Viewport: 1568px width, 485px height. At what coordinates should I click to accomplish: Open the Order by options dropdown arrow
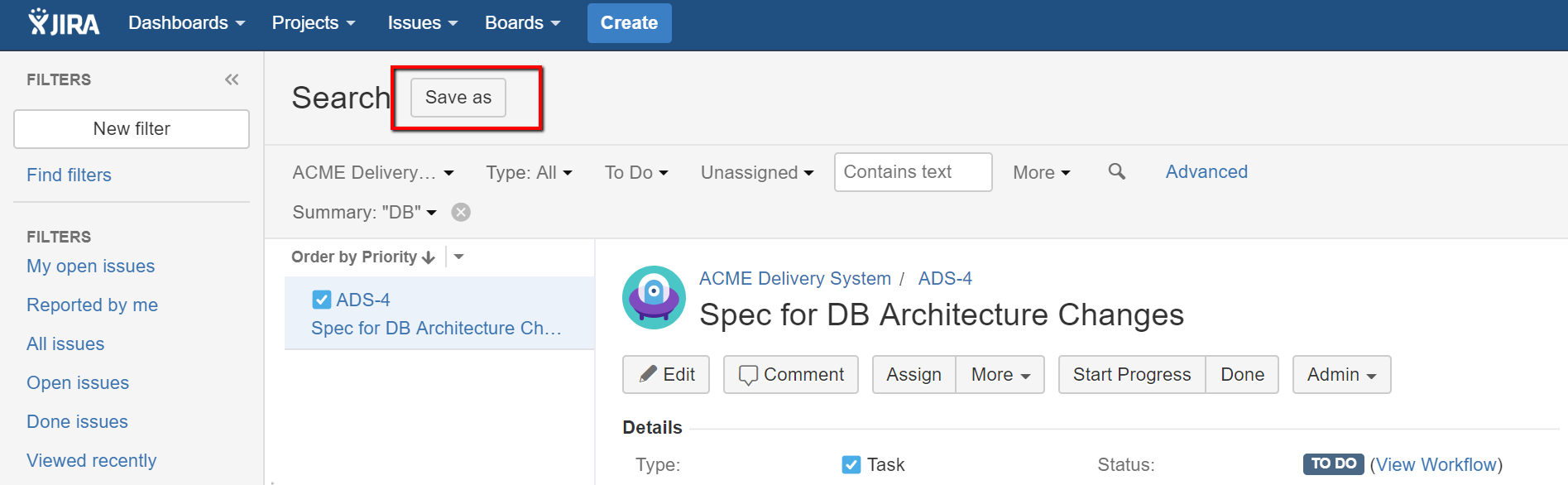(459, 257)
